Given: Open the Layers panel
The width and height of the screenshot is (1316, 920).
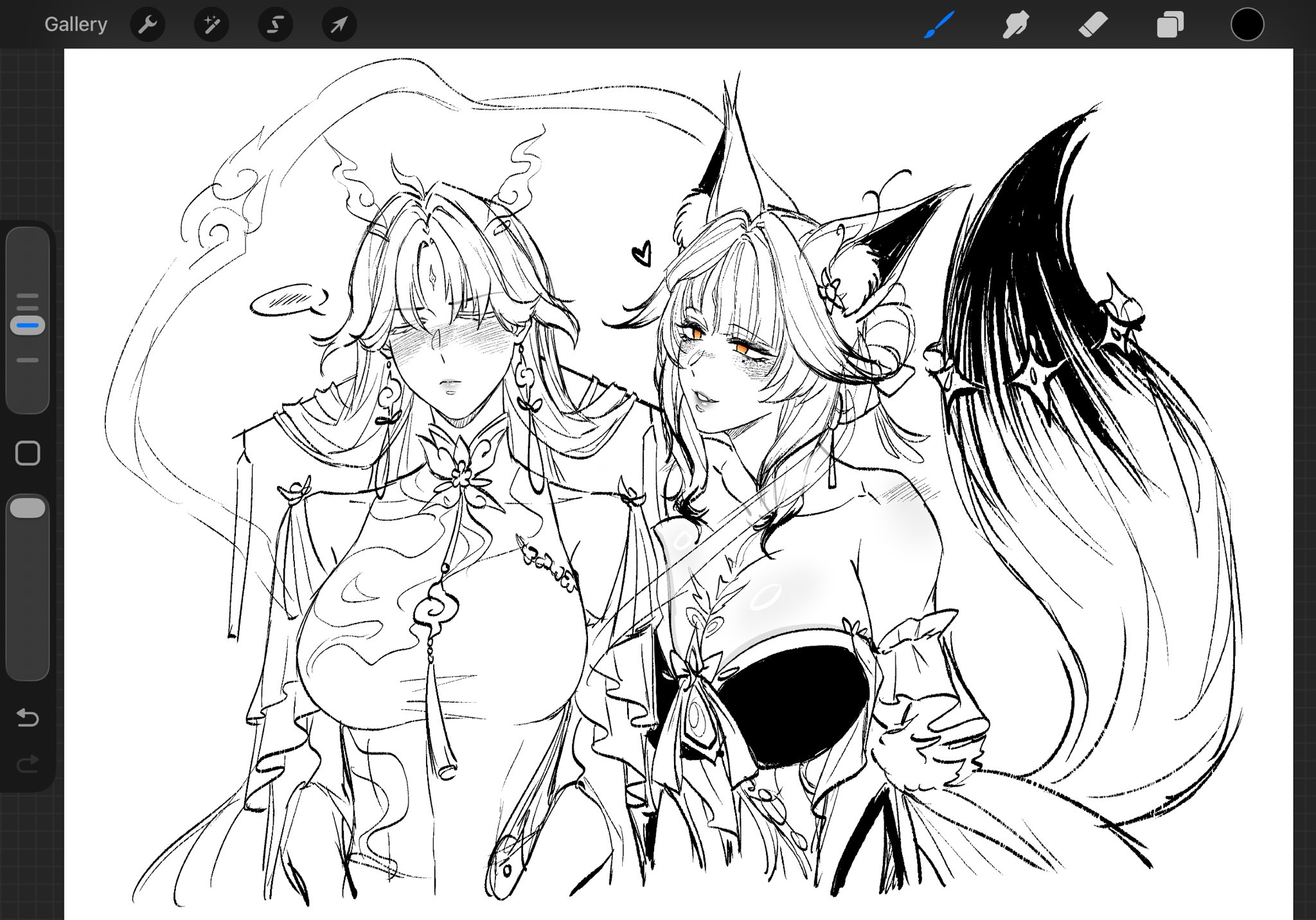Looking at the screenshot, I should 1170,24.
